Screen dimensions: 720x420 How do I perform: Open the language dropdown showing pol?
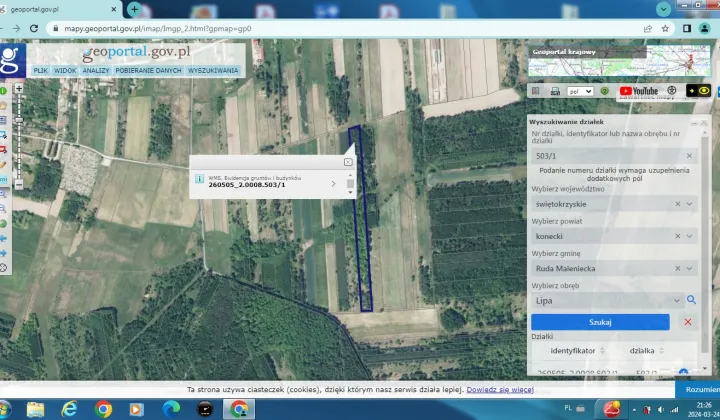(x=580, y=91)
